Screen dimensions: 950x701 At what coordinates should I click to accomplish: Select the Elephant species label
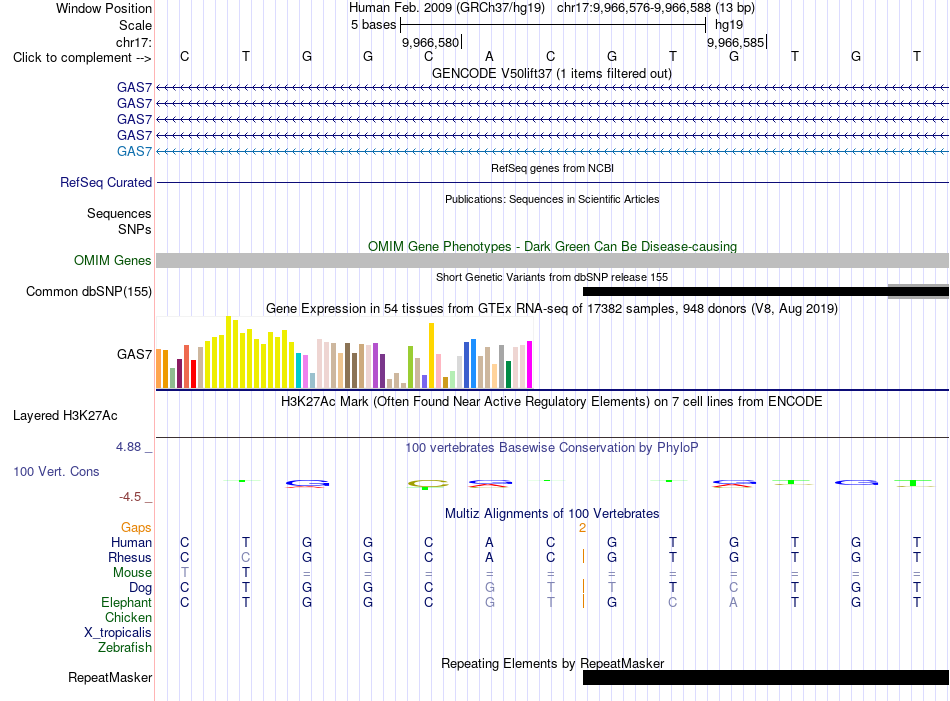(x=127, y=603)
